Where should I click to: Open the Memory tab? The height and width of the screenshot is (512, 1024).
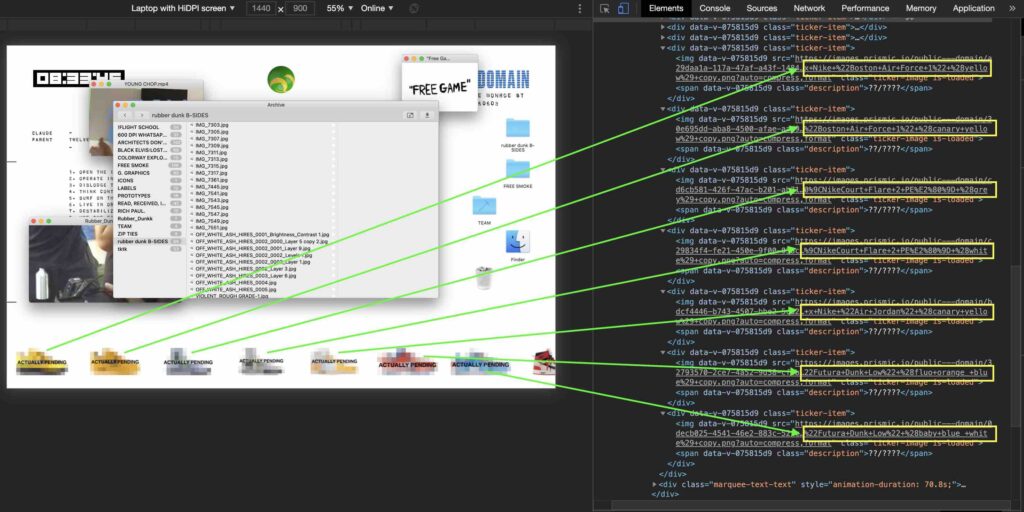921,8
